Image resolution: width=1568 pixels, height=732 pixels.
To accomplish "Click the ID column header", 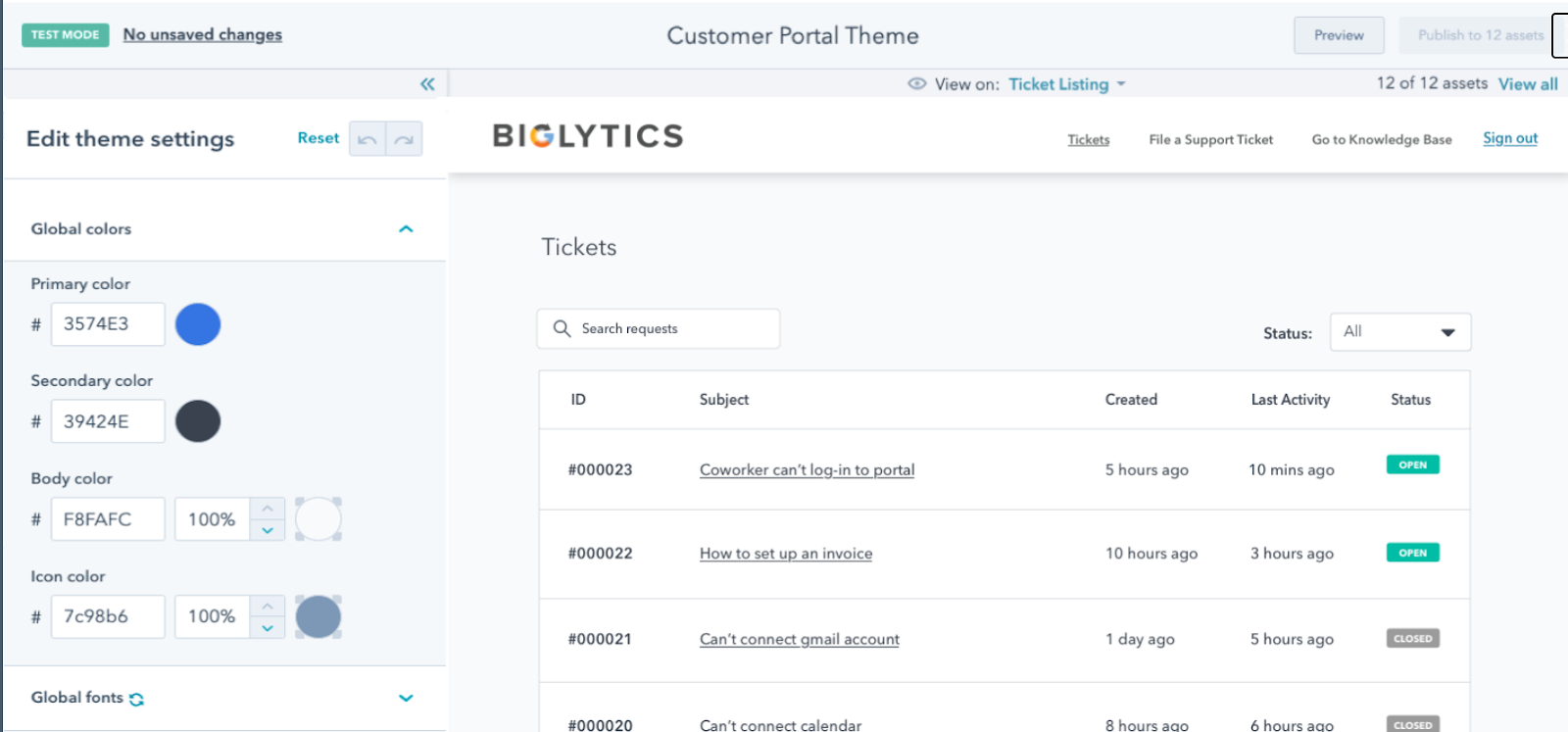I will (x=578, y=400).
